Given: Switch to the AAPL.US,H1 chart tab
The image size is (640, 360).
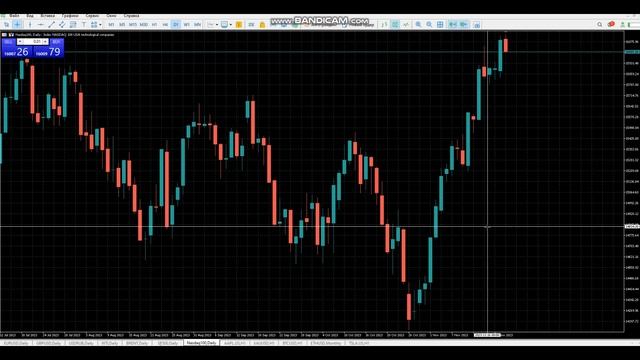Looking at the screenshot, I should coord(235,343).
